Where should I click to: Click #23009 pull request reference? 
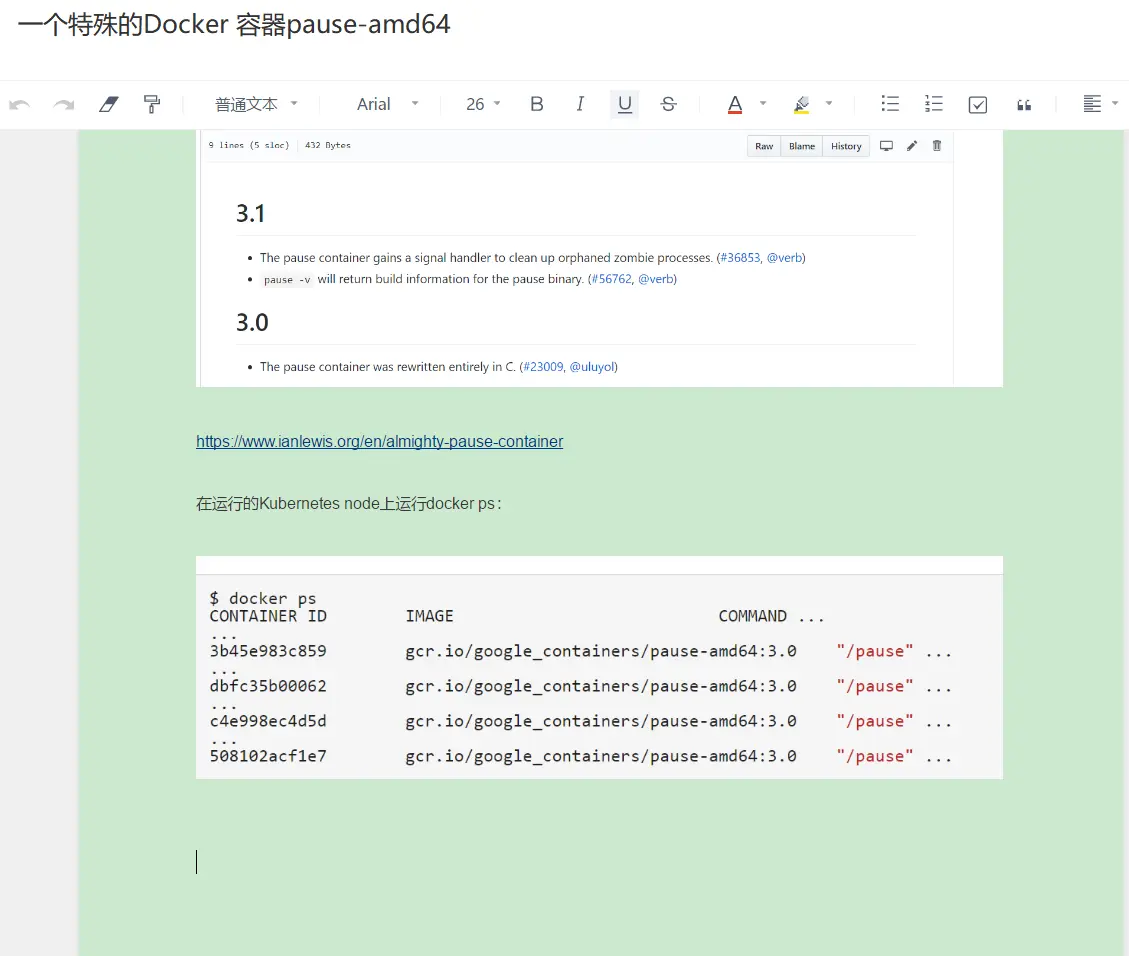(543, 366)
